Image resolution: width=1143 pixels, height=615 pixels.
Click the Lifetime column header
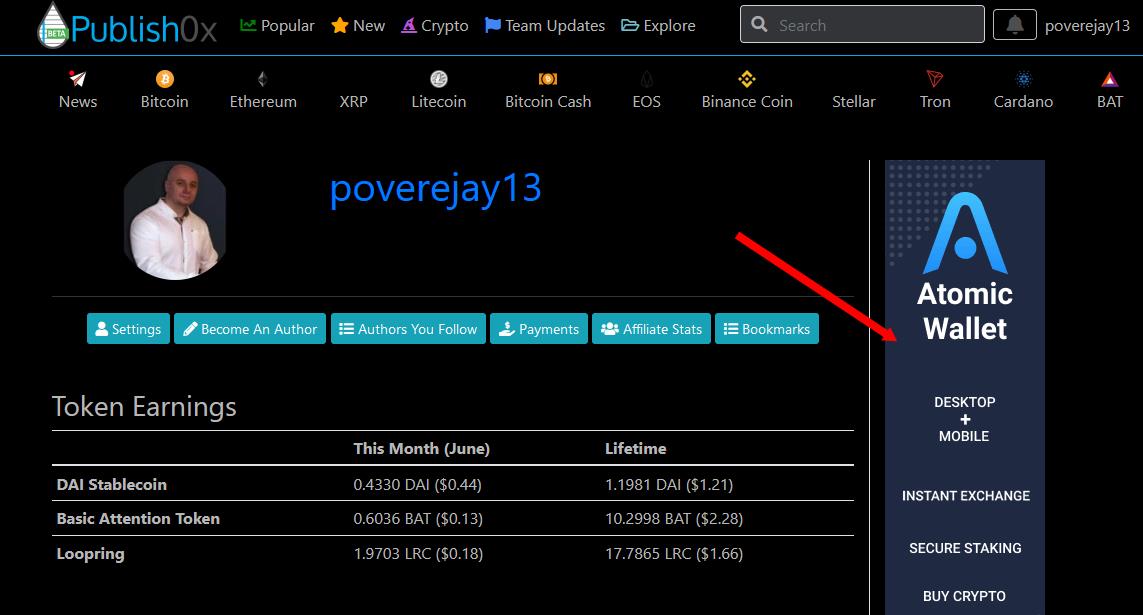pyautogui.click(x=636, y=449)
